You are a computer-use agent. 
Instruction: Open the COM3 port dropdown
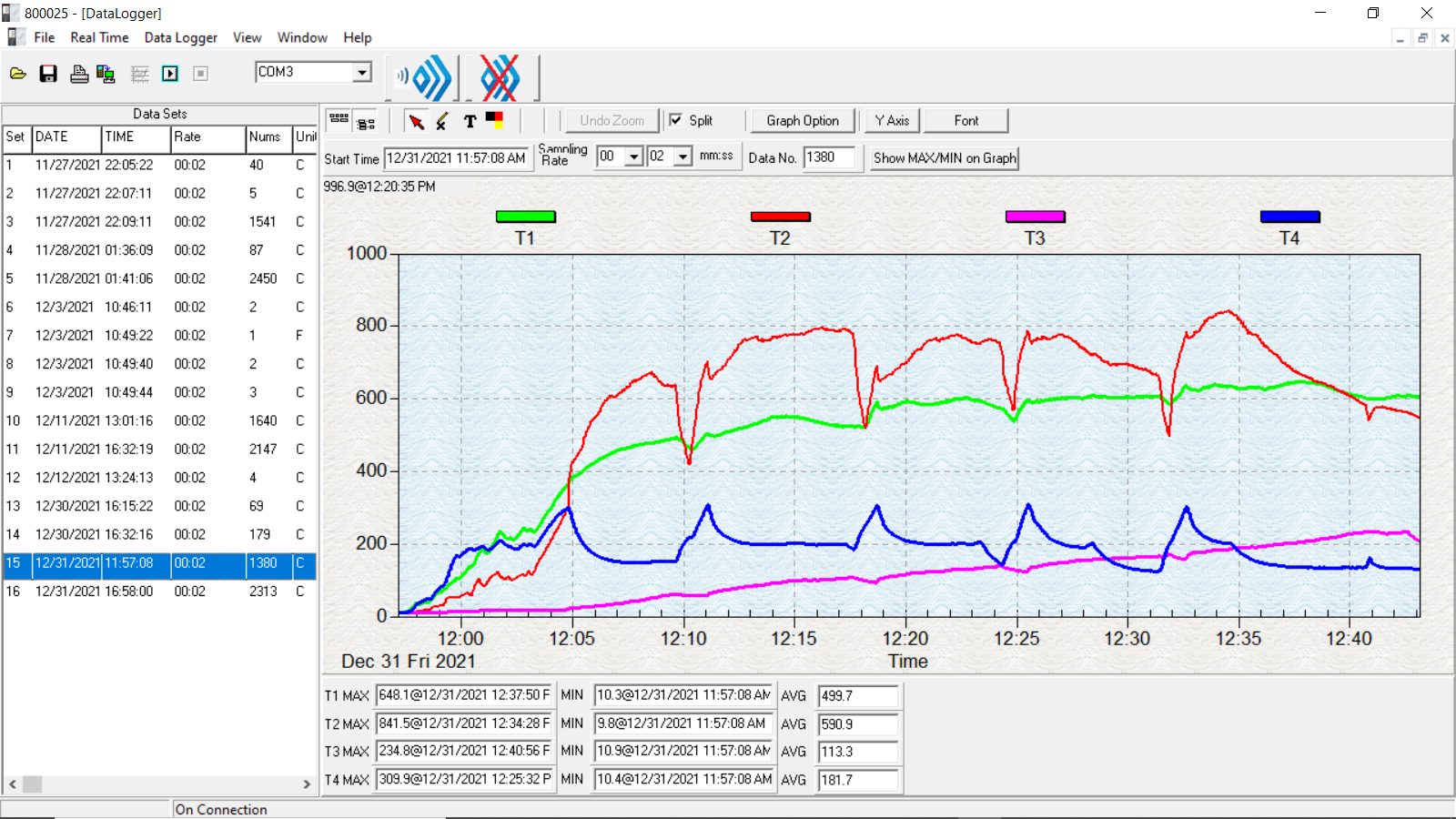[x=362, y=72]
